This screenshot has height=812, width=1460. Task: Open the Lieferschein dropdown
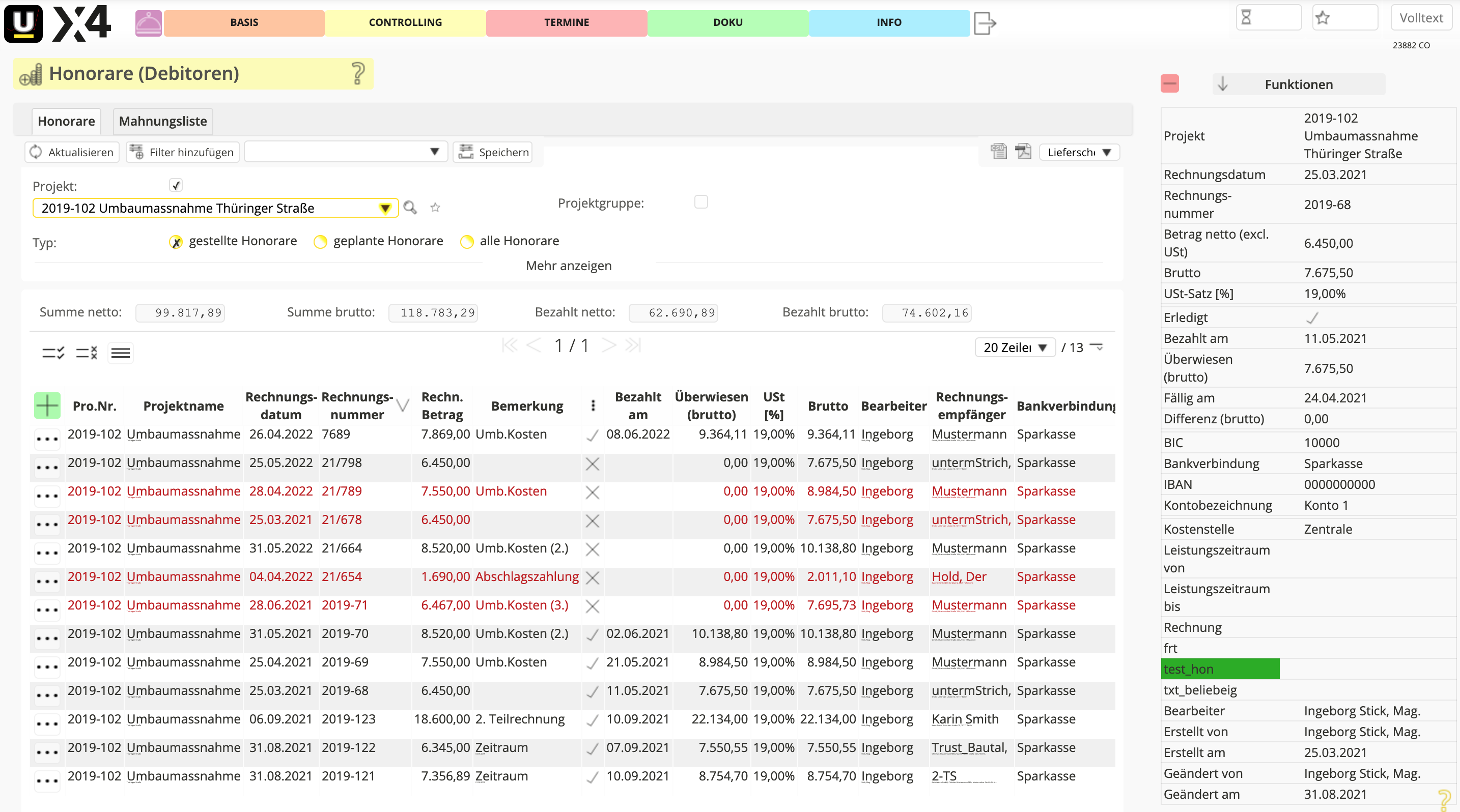click(1079, 152)
